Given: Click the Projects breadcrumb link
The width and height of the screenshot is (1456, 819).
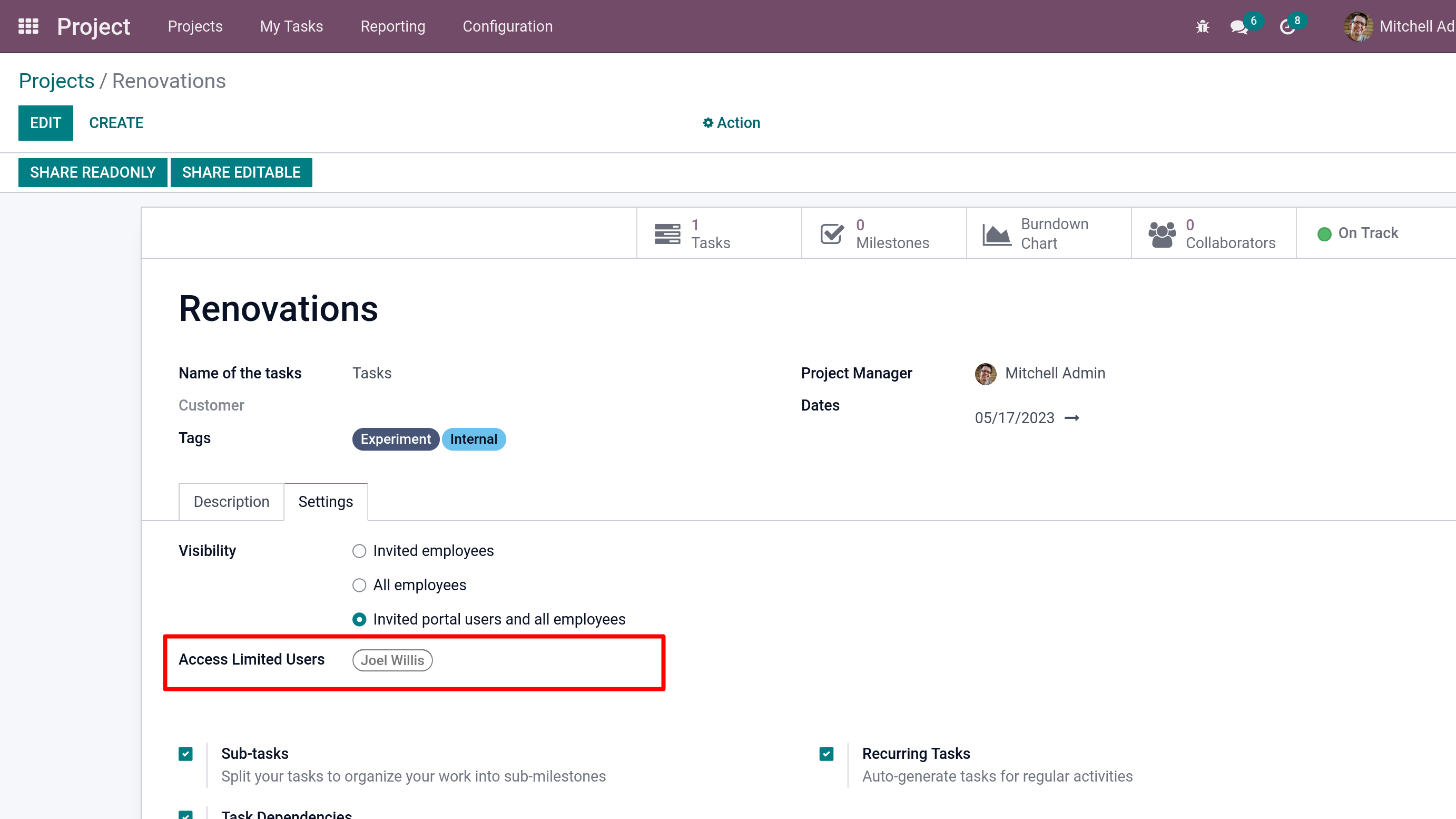Looking at the screenshot, I should [56, 81].
